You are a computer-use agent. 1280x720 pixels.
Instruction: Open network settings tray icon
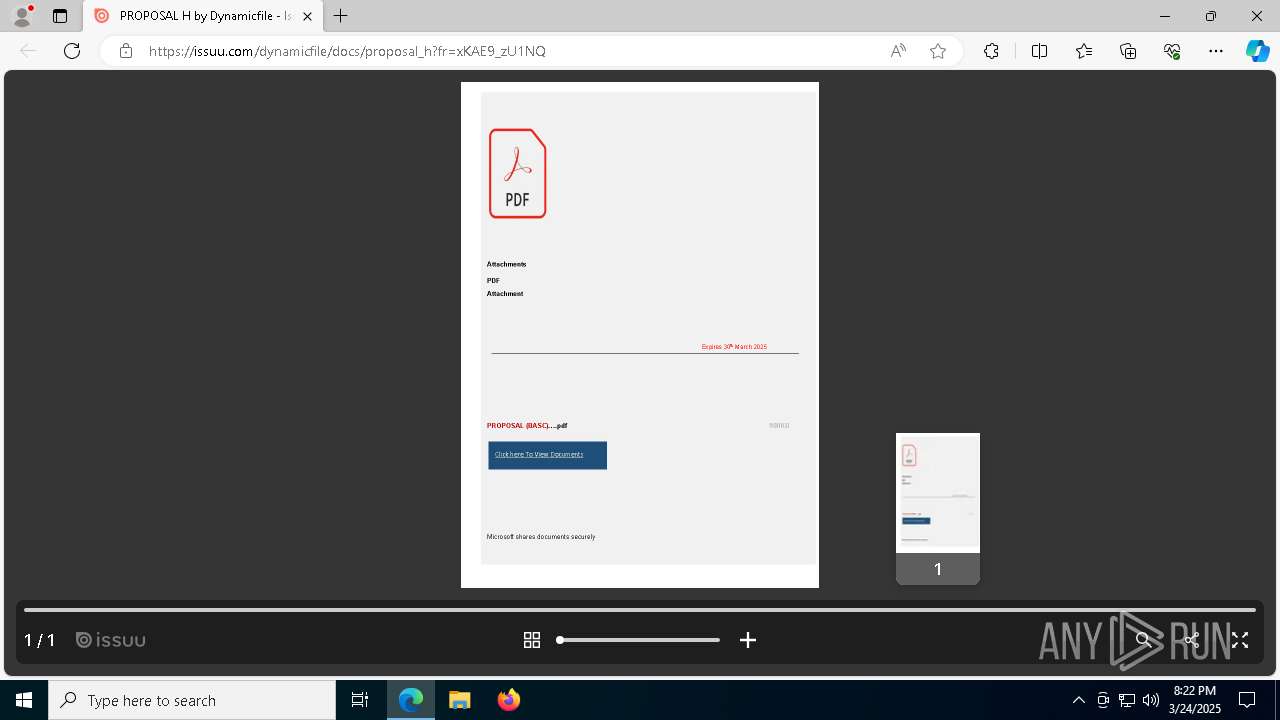point(1127,700)
